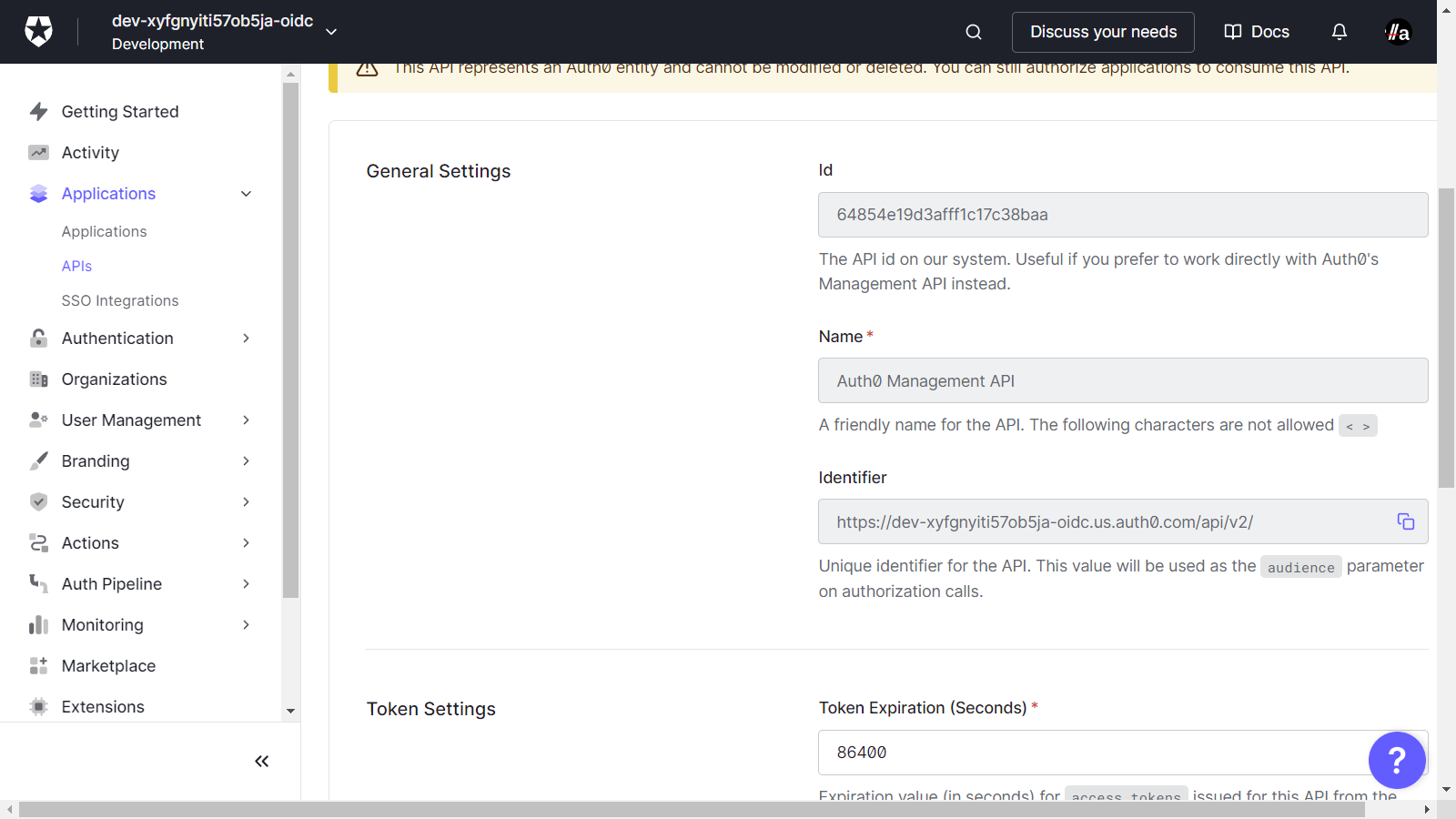Viewport: 1456px width, 819px height.
Task: Collapse the sidebar with double-chevron icon
Action: pos(262,762)
